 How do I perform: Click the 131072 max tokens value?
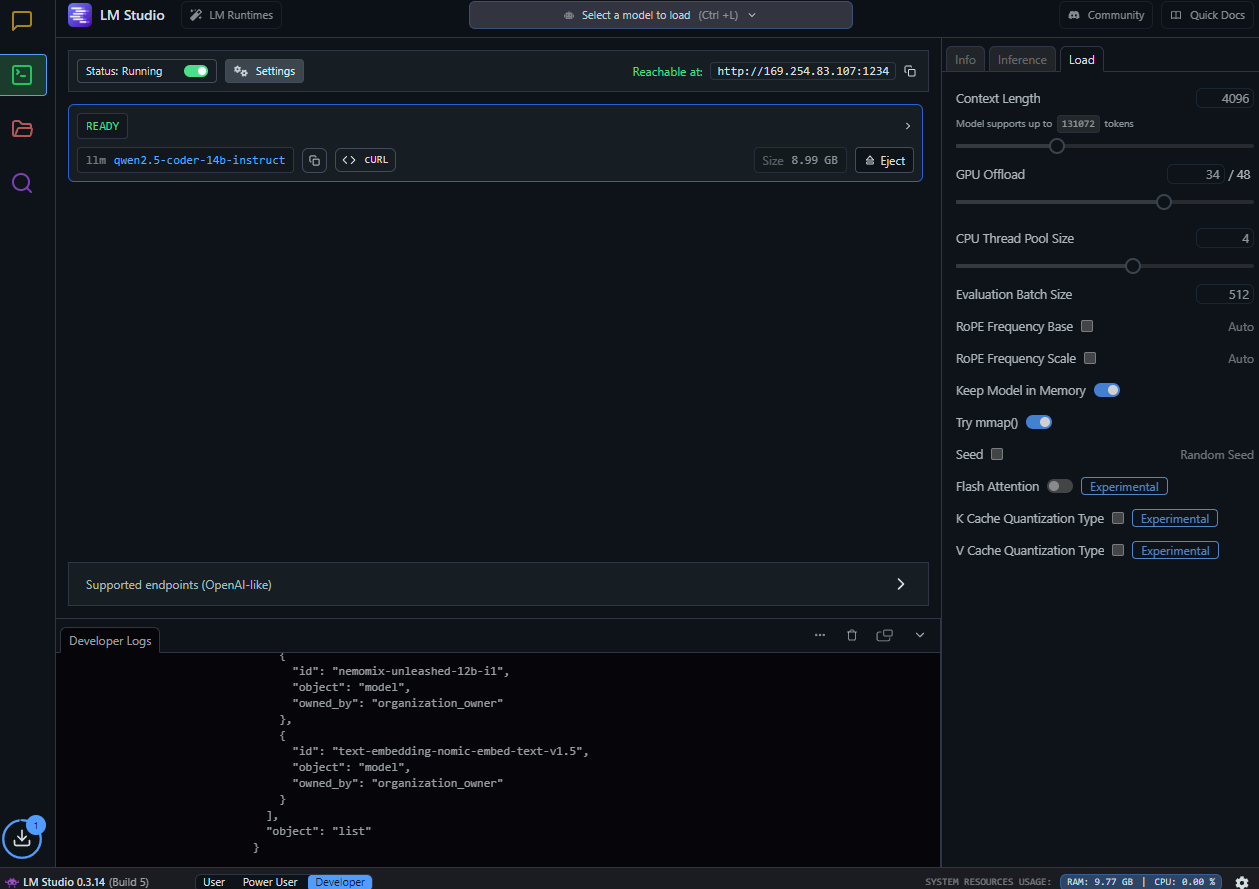(1078, 124)
